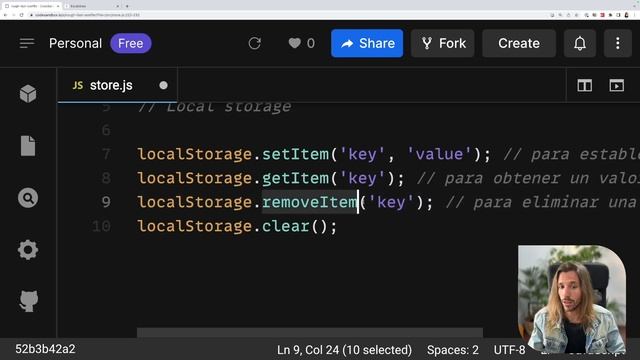The height and width of the screenshot is (360, 640).
Task: Click clear on line 10
Action: (286, 226)
